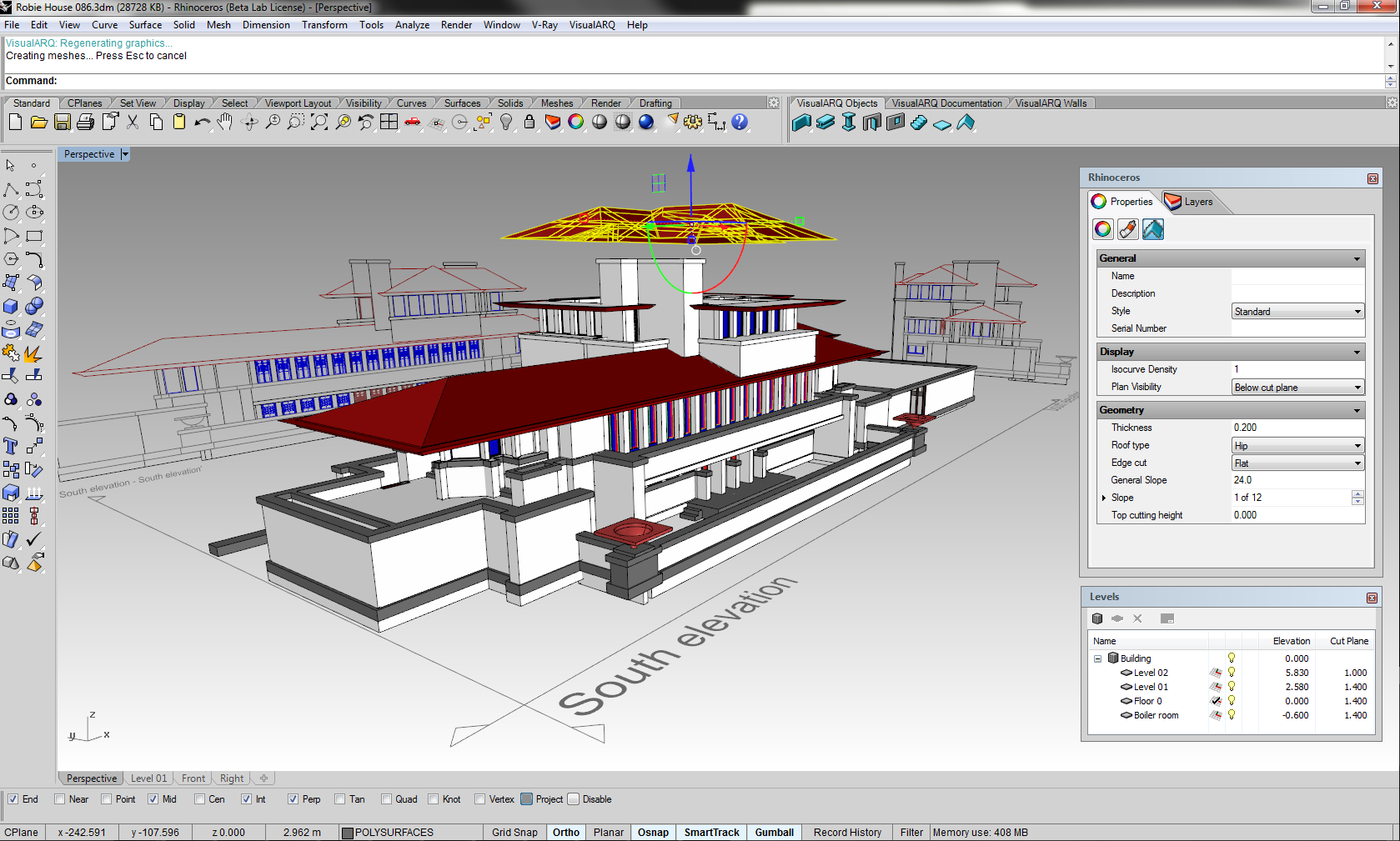Viewport: 1400px width, 841px height.
Task: Collapse the General section
Action: (x=1357, y=258)
